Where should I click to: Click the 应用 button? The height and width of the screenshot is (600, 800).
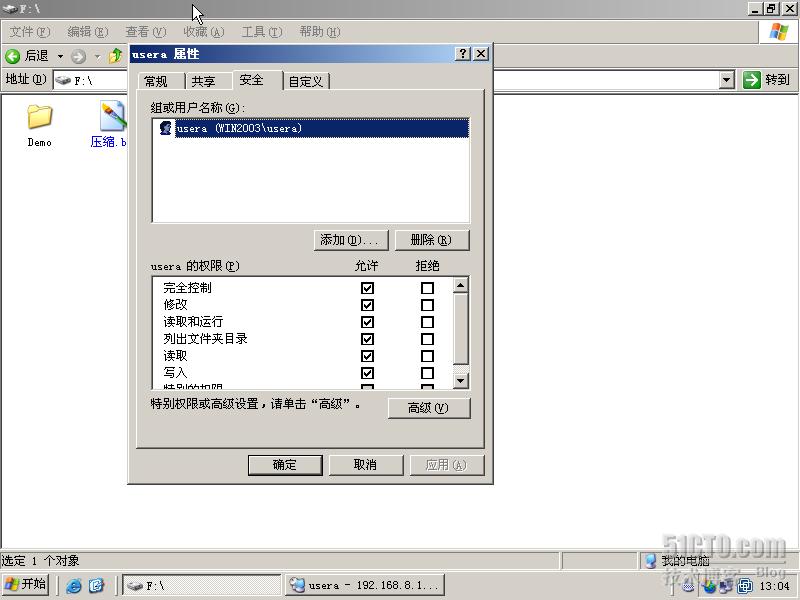(x=446, y=465)
